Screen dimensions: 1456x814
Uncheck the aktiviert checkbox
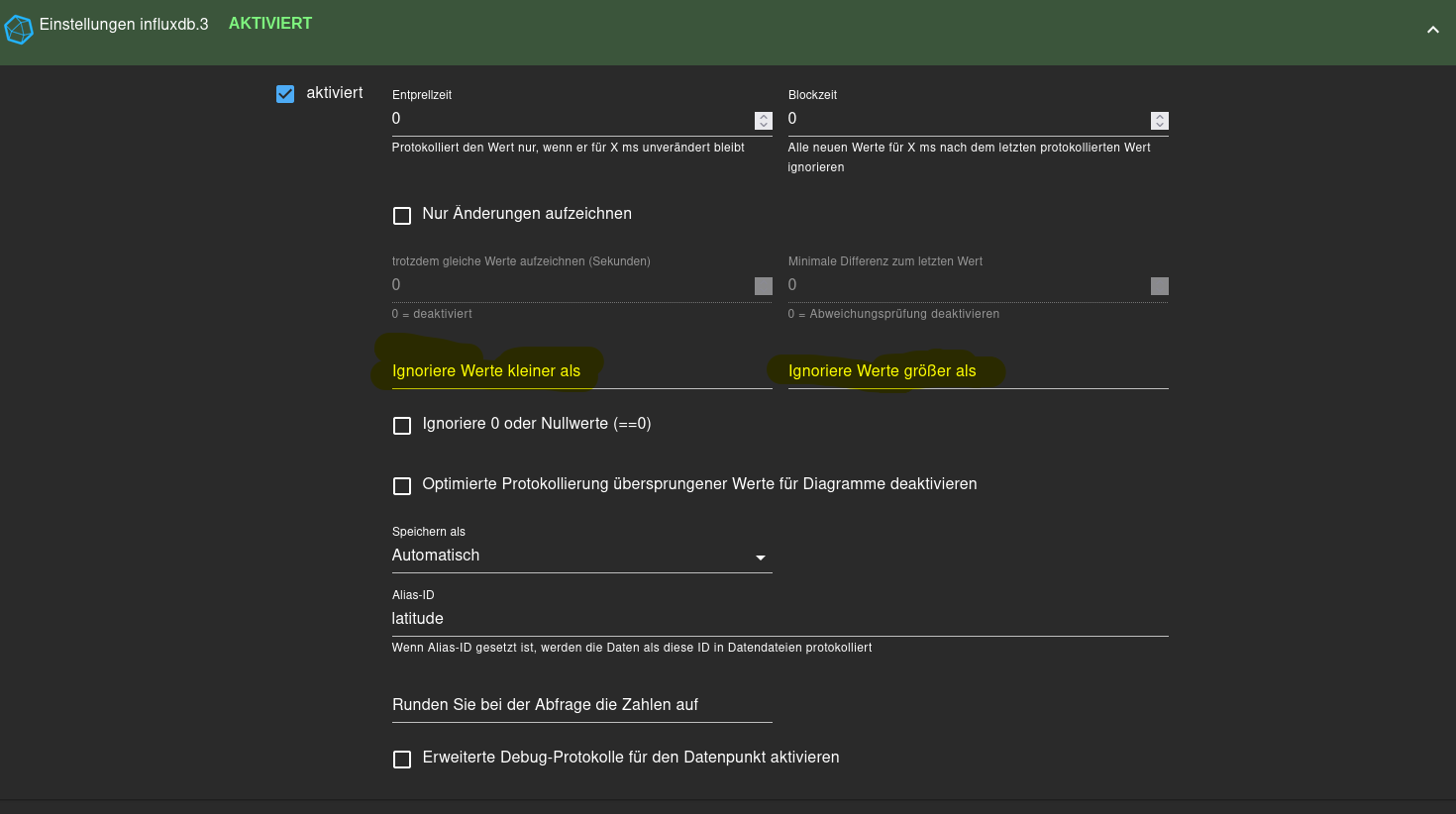pos(285,94)
